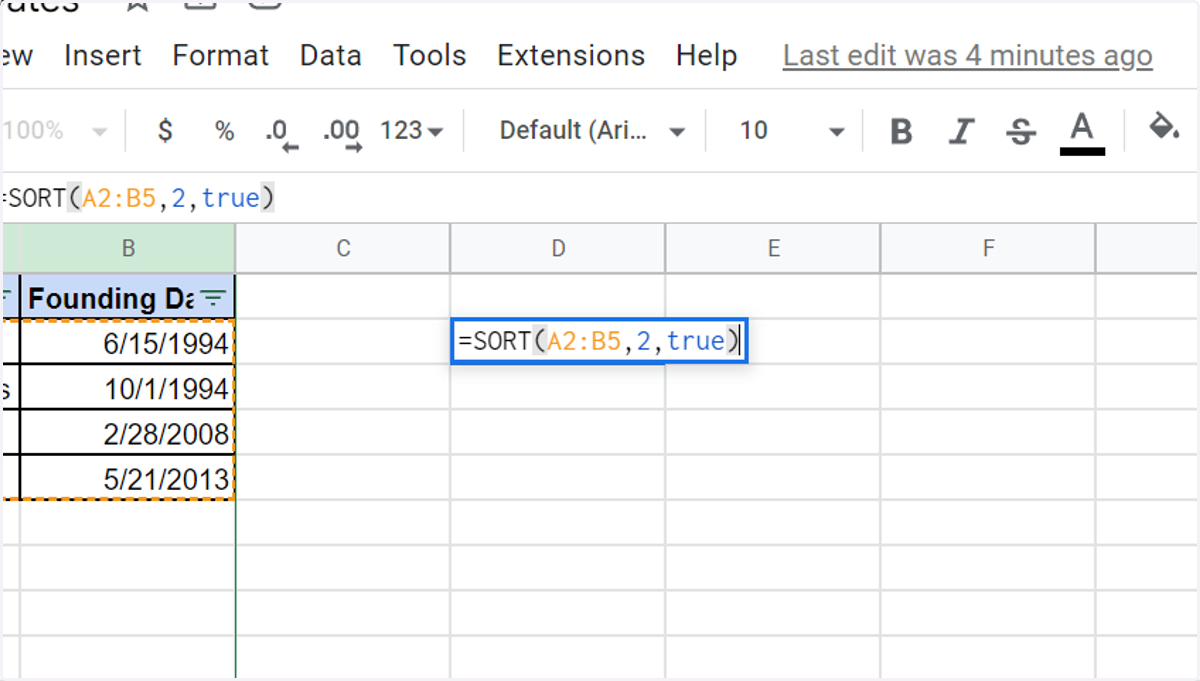1200x681 pixels.
Task: Open the Tools menu
Action: point(430,55)
